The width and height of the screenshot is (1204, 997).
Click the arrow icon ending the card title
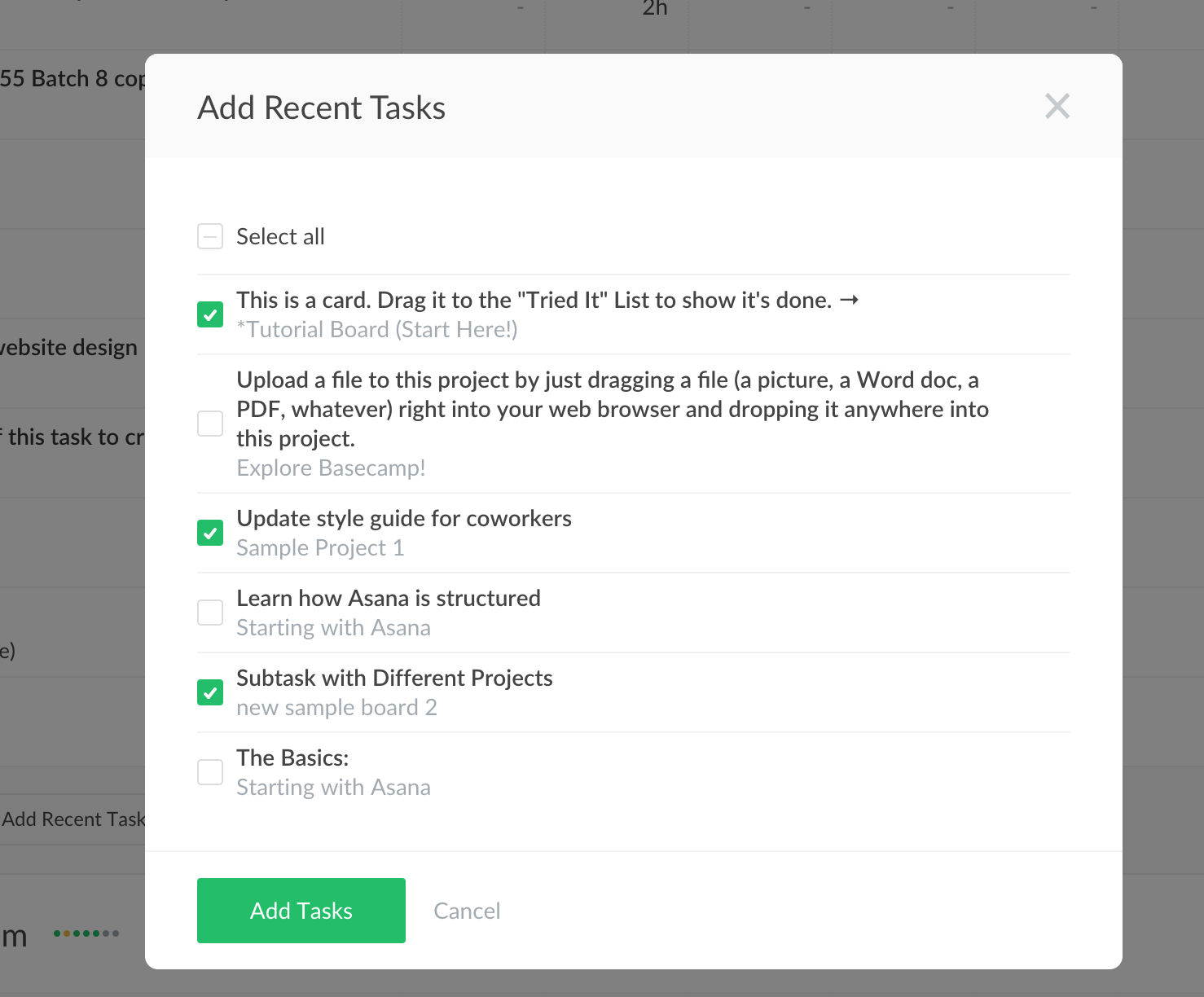849,301
